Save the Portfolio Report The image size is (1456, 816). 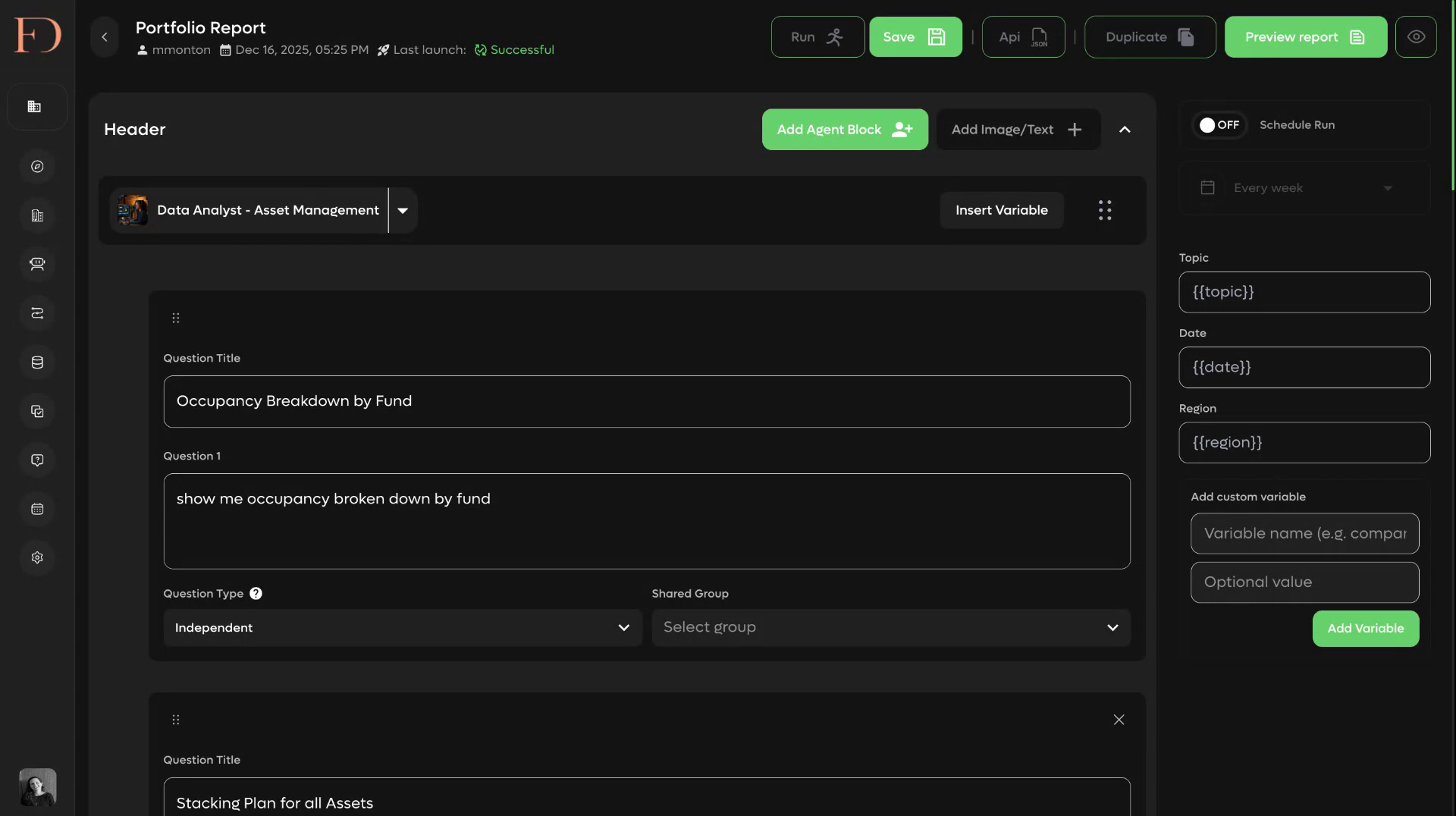(x=915, y=37)
